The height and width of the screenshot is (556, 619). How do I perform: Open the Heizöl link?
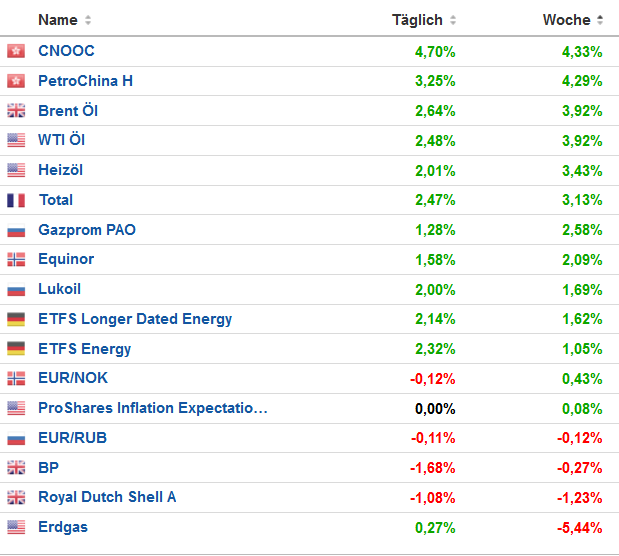point(60,170)
